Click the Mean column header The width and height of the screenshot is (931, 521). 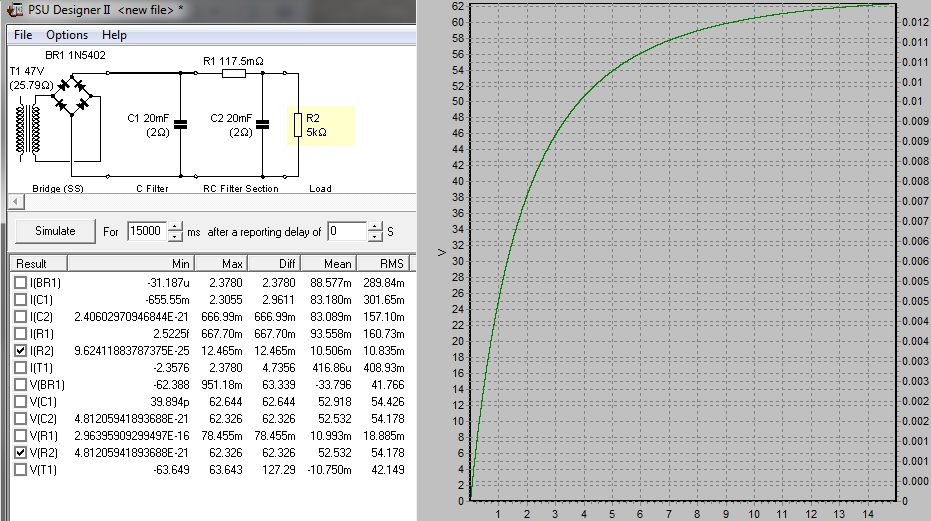329,264
